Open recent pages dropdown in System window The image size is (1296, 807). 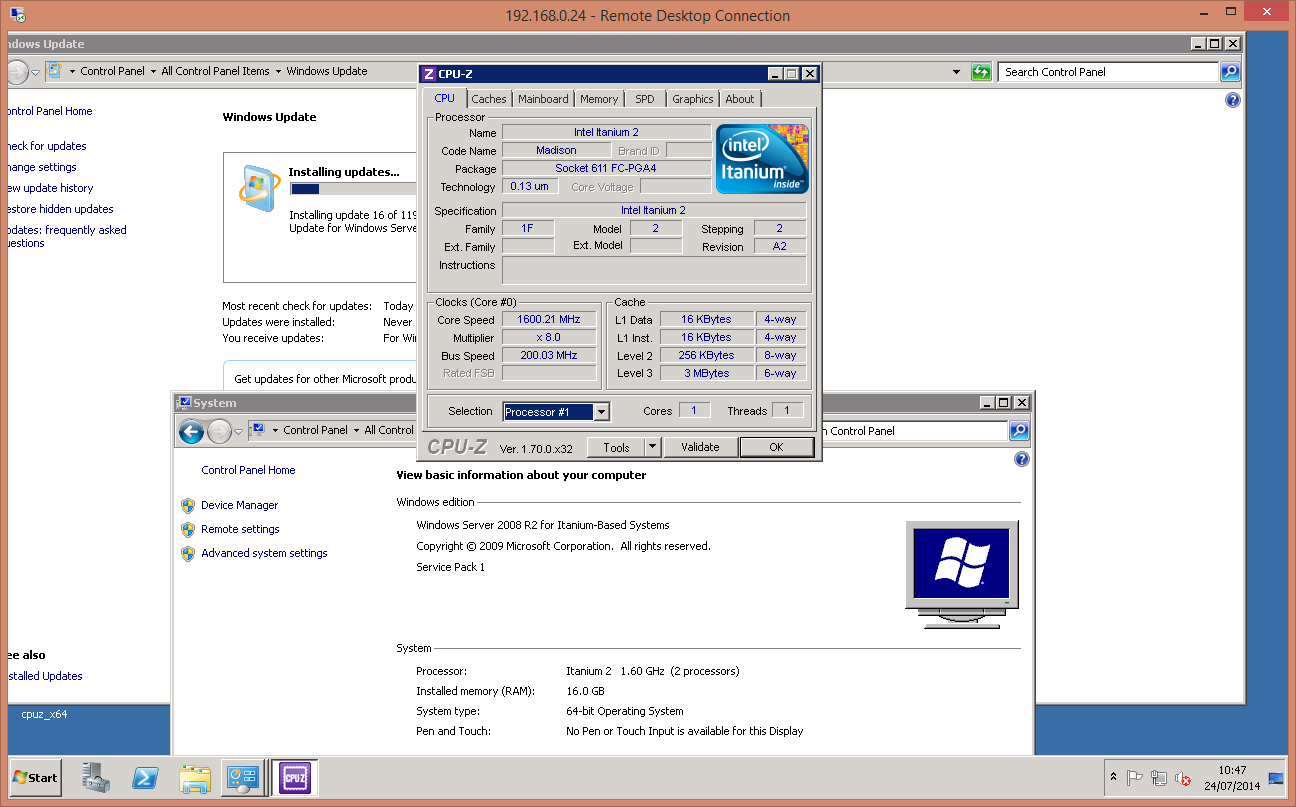pyautogui.click(x=239, y=431)
